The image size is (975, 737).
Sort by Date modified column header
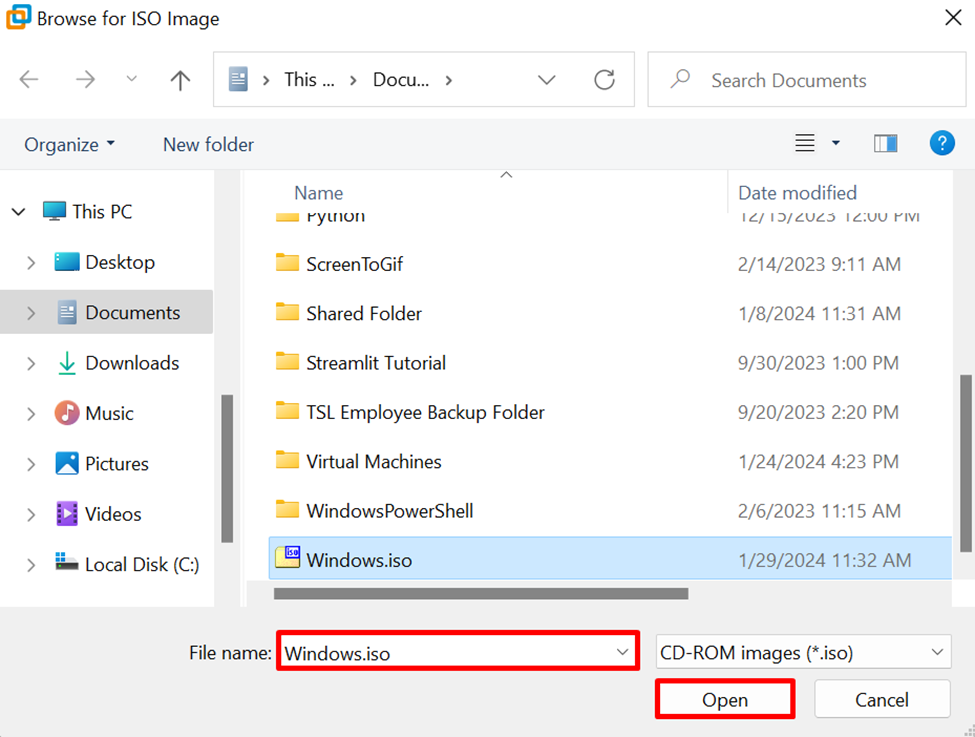pos(797,193)
